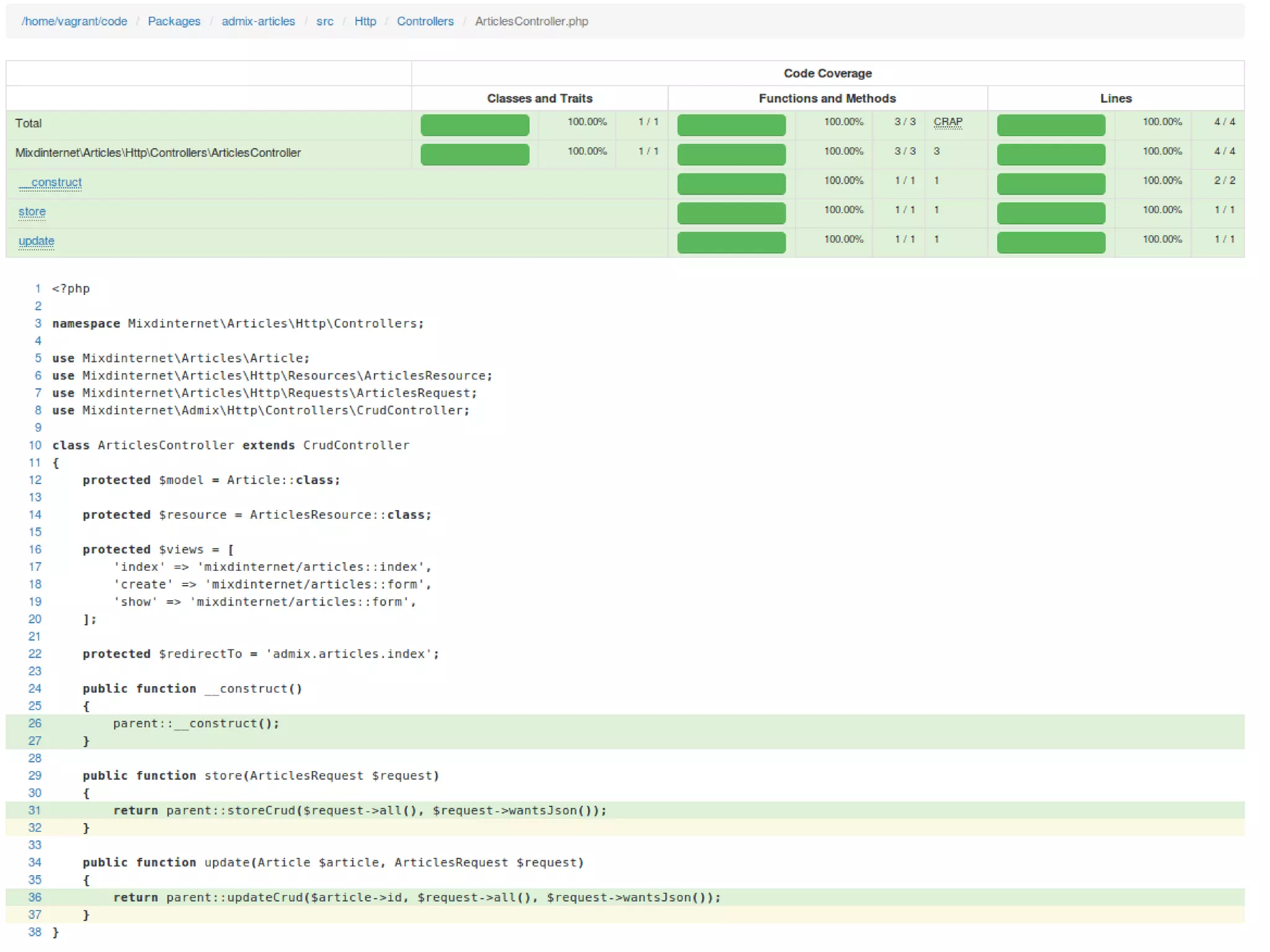Screen dimensions: 1270x952
Task: Click update row functions coverage bar
Action: click(730, 242)
